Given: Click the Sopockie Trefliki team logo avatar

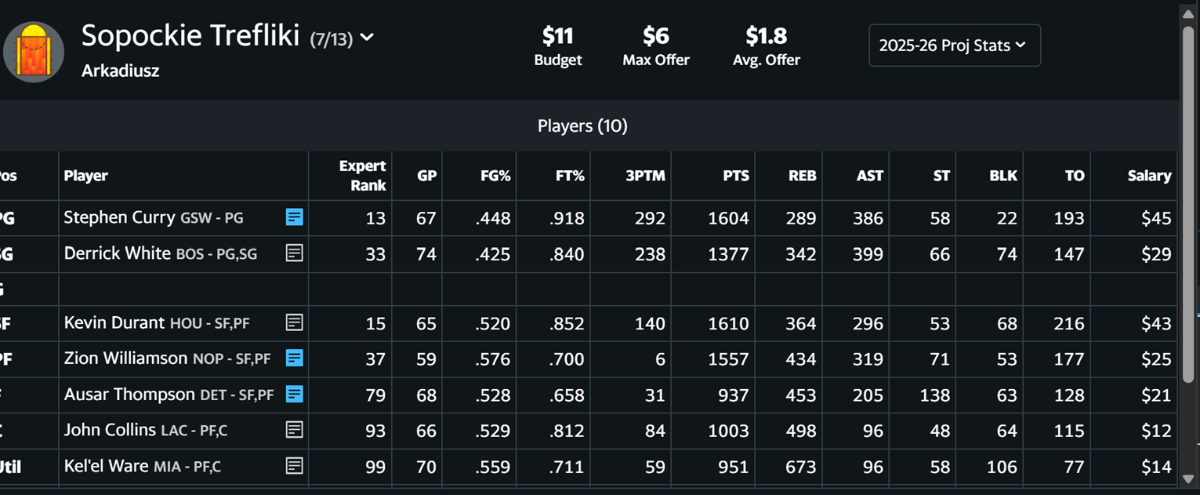Looking at the screenshot, I should (34, 53).
